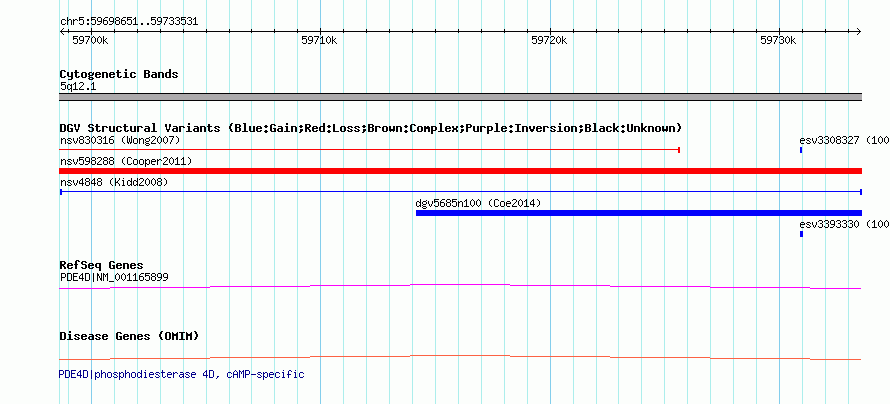This screenshot has height=404, width=890.
Task: Open PDE4D|NM_001165899 RefSeq gene label
Action: (x=114, y=277)
